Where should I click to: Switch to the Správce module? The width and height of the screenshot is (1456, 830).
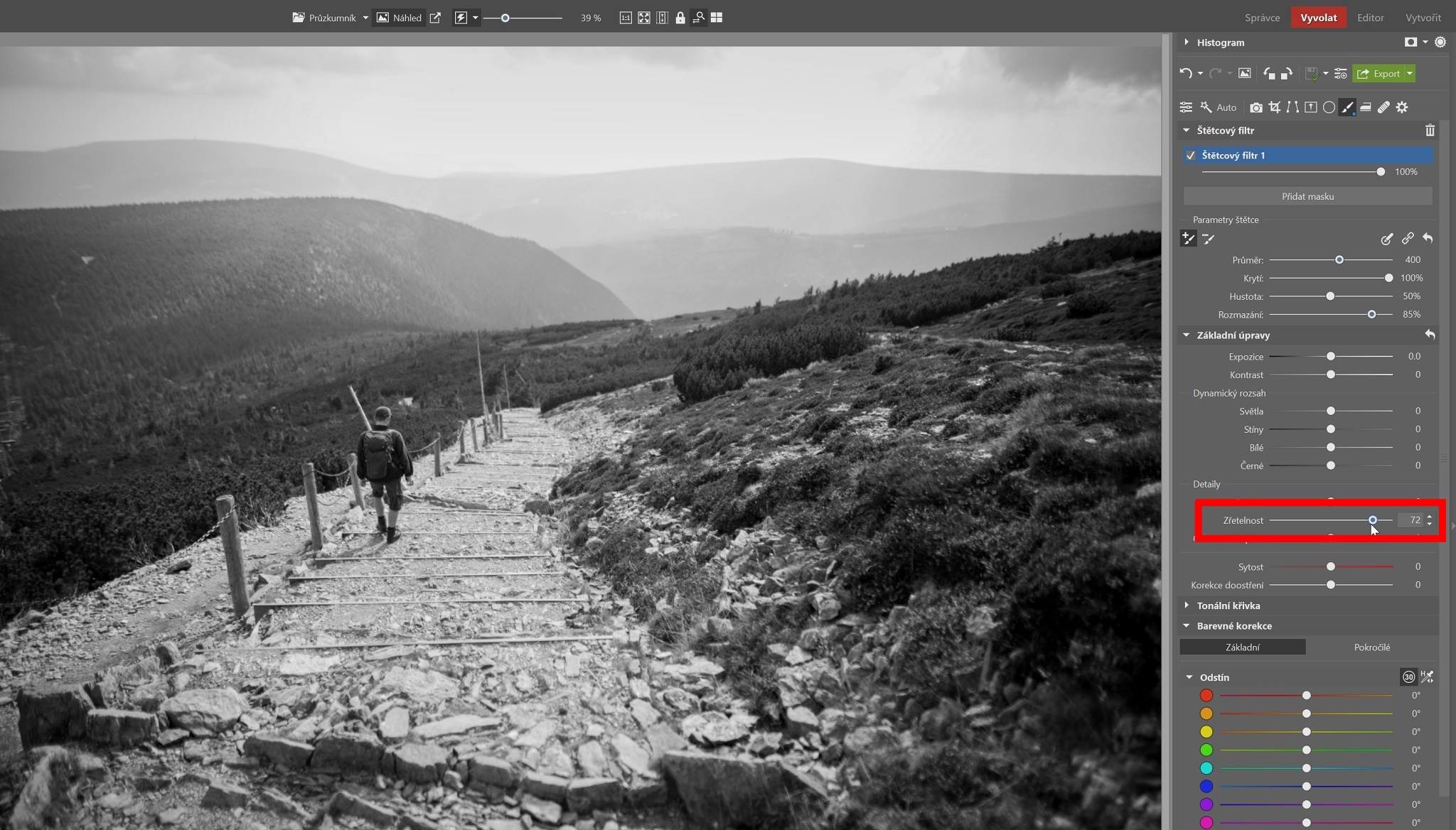tap(1262, 18)
